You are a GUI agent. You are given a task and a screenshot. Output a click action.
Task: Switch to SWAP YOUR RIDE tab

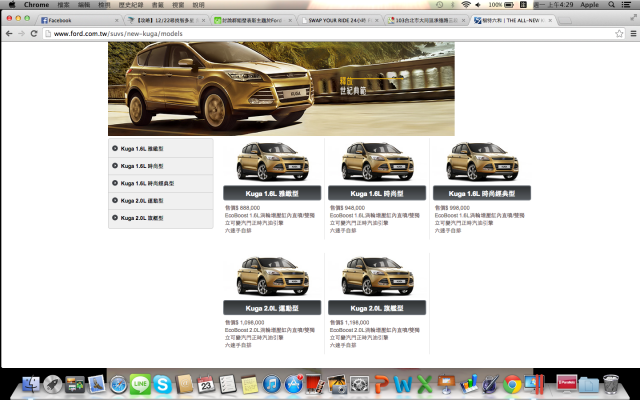[x=340, y=20]
